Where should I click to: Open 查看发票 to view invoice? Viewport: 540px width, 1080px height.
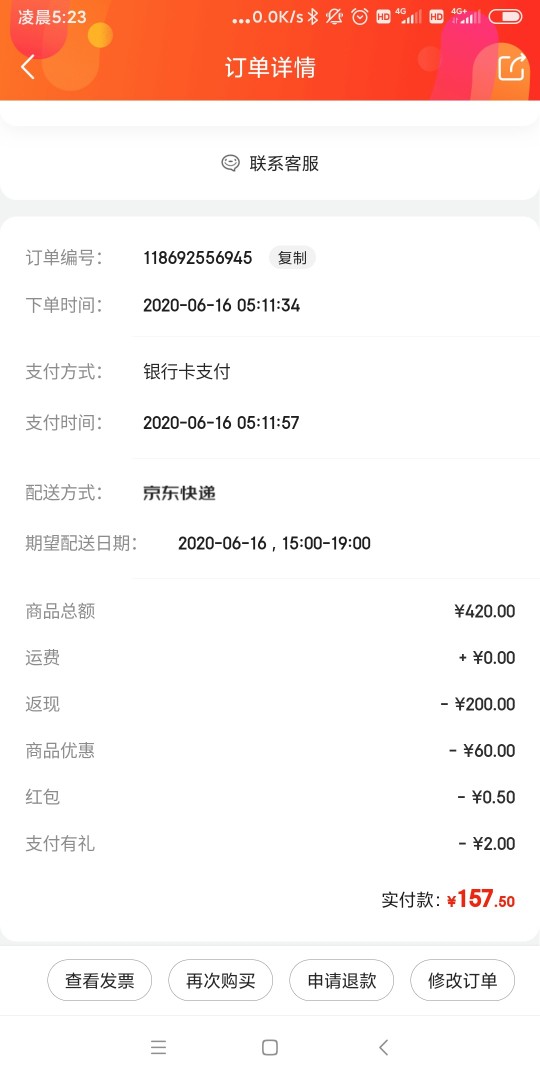tap(100, 980)
